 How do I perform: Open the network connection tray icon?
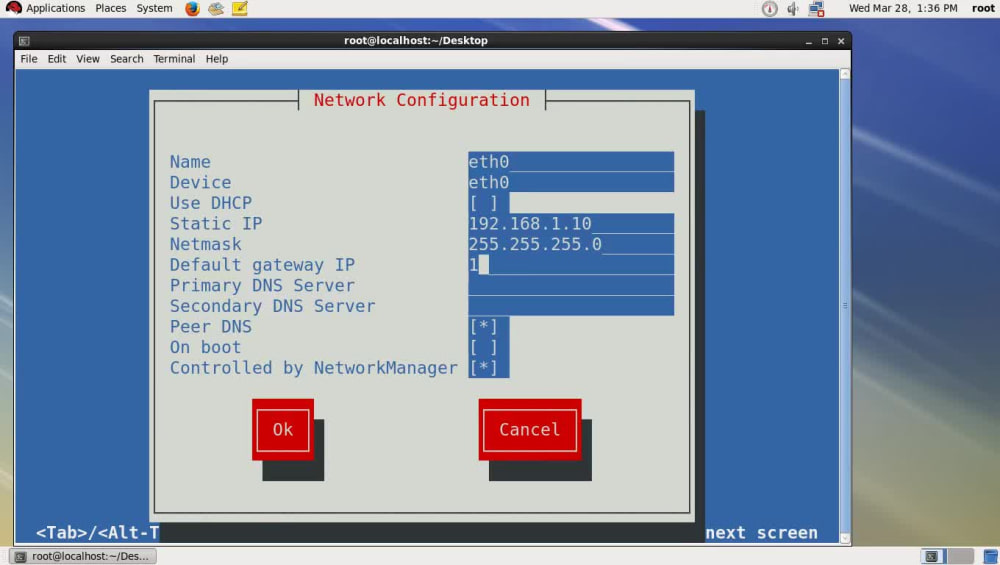click(816, 8)
